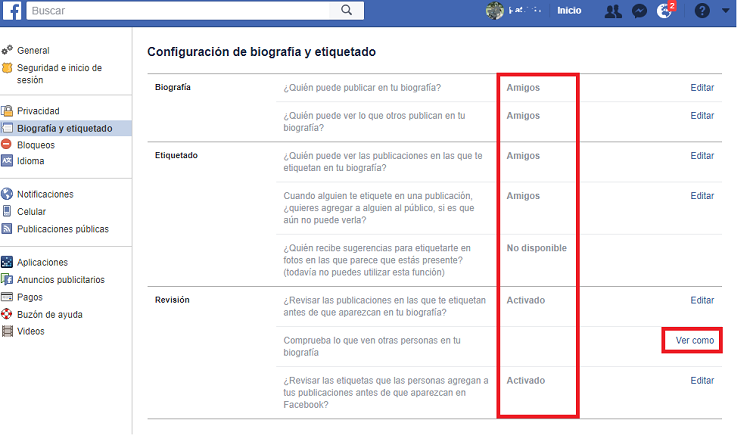Open Seguridad e inicio de sesión

click(x=59, y=74)
